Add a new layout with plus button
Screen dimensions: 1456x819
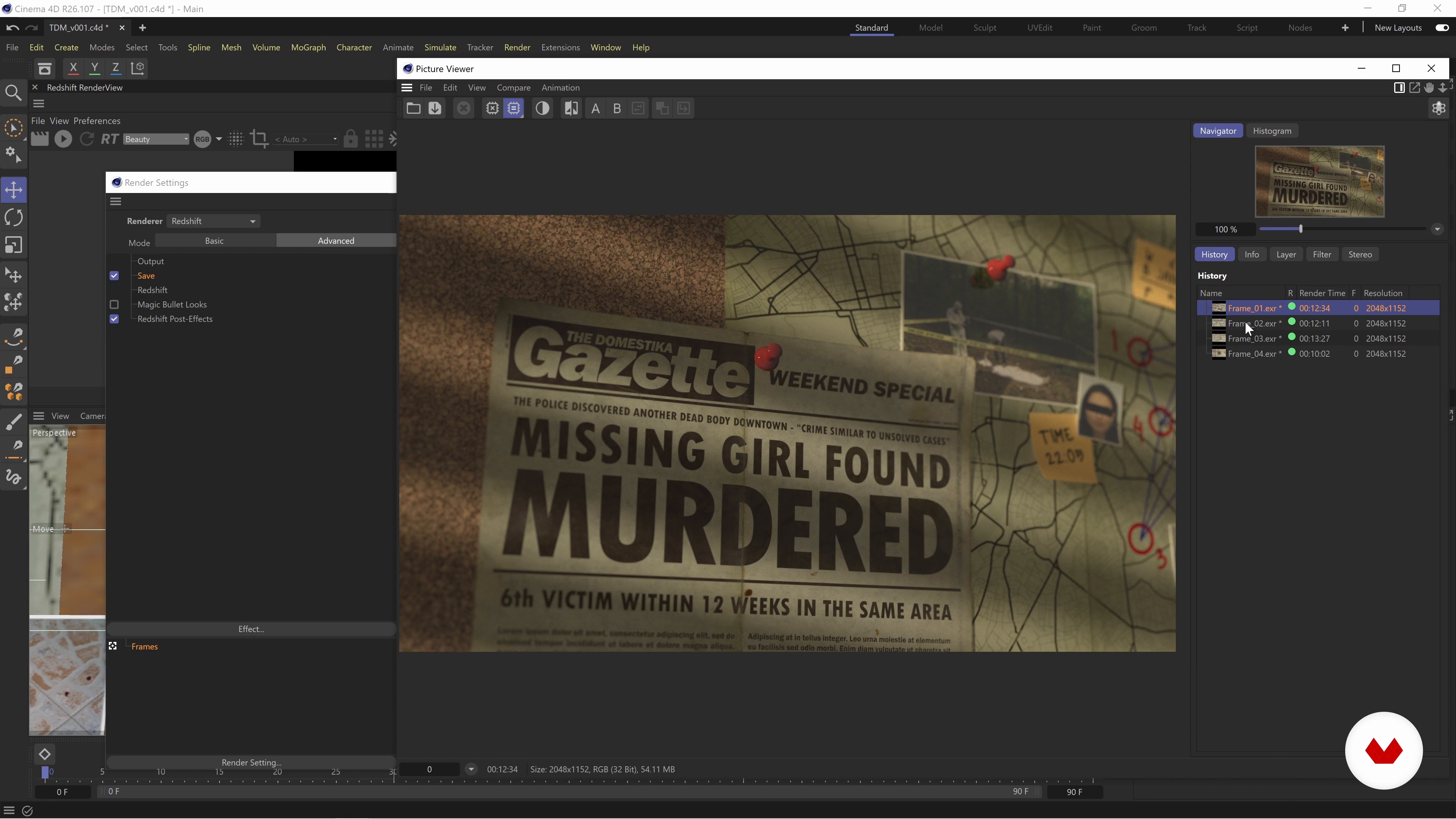click(x=1345, y=28)
